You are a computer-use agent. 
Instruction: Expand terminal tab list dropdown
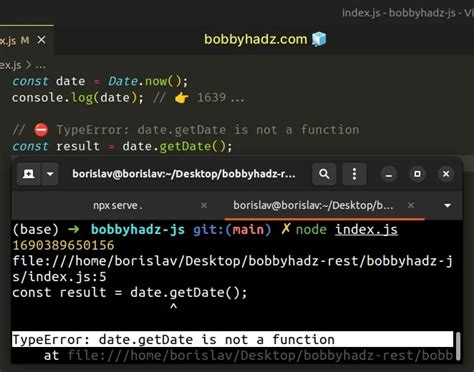448,205
